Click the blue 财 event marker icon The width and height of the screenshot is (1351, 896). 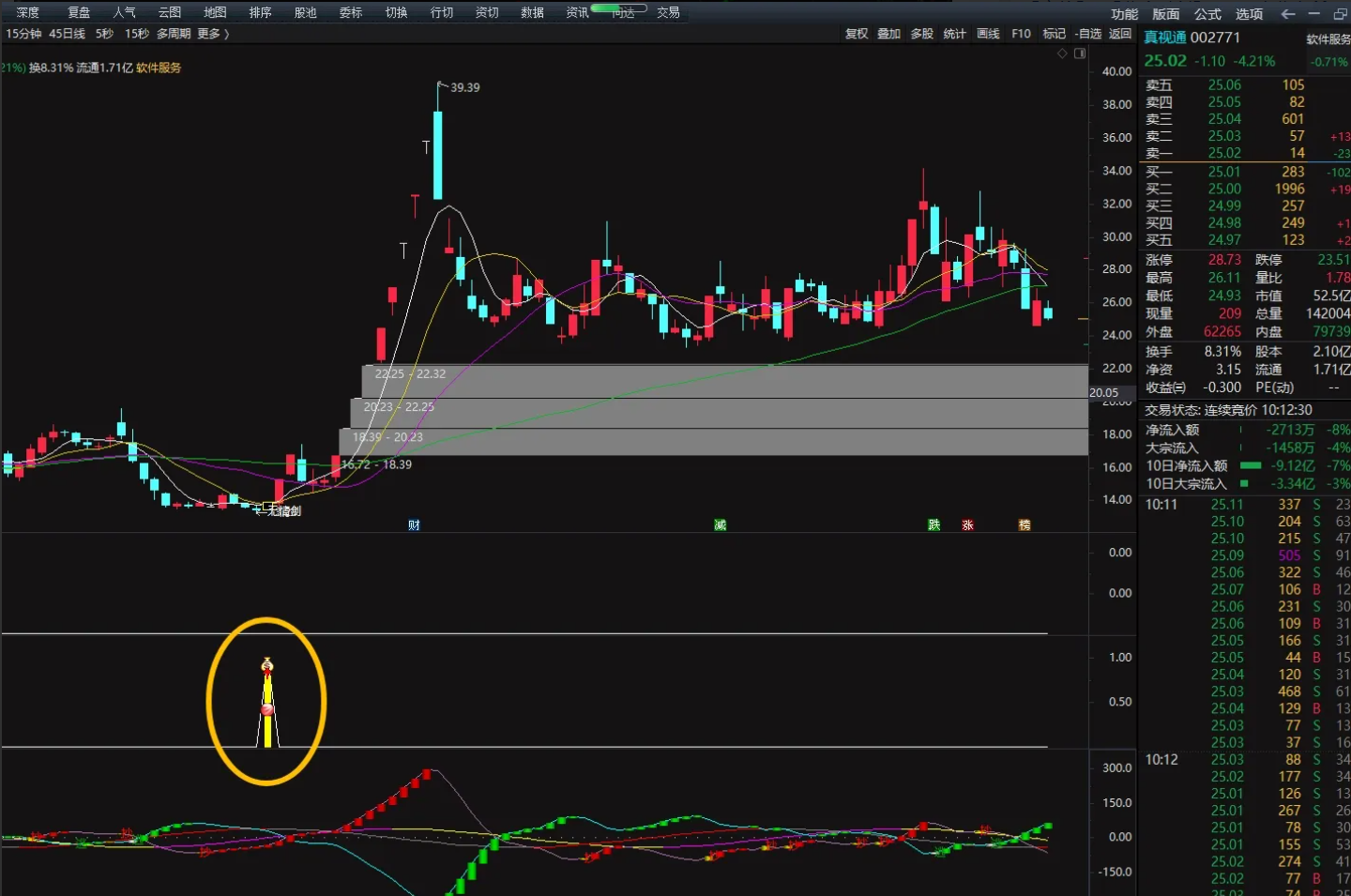[414, 525]
